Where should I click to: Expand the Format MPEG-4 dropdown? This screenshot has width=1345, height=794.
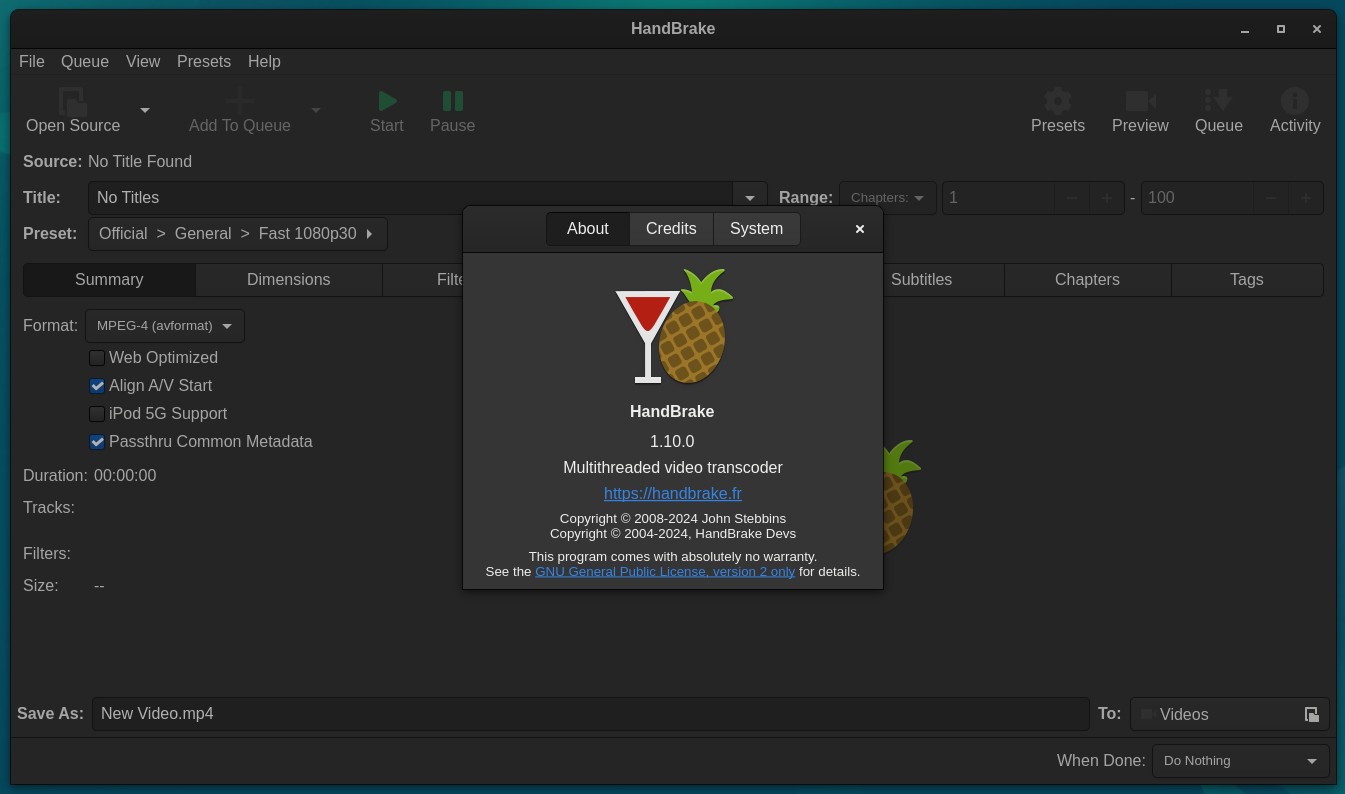(x=165, y=326)
